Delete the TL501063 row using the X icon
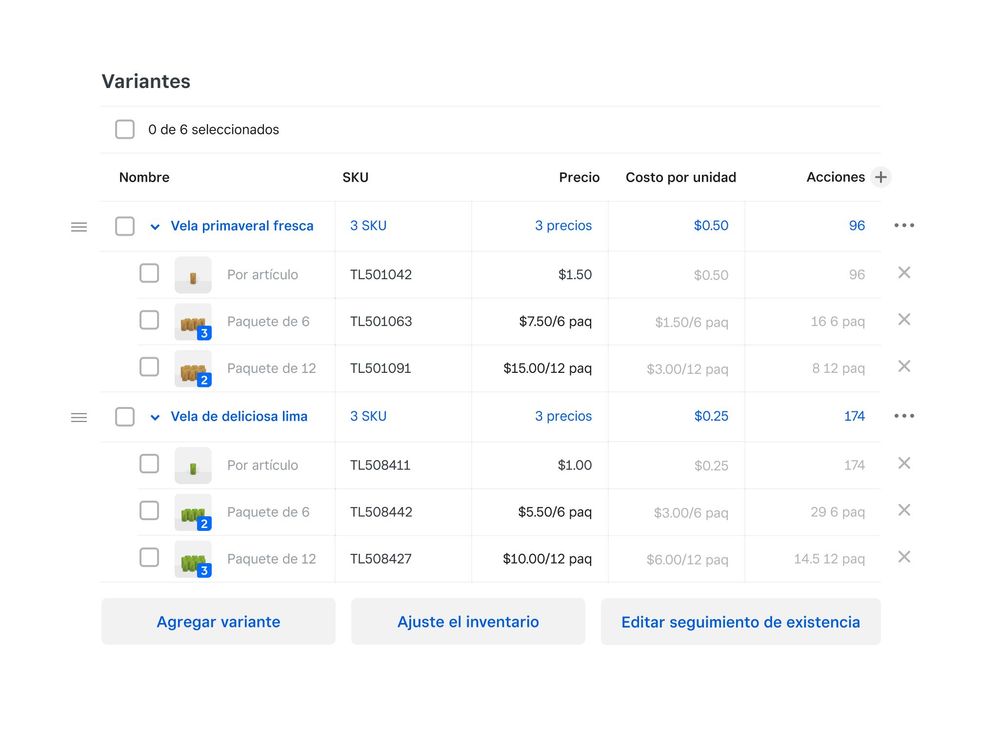 (904, 320)
